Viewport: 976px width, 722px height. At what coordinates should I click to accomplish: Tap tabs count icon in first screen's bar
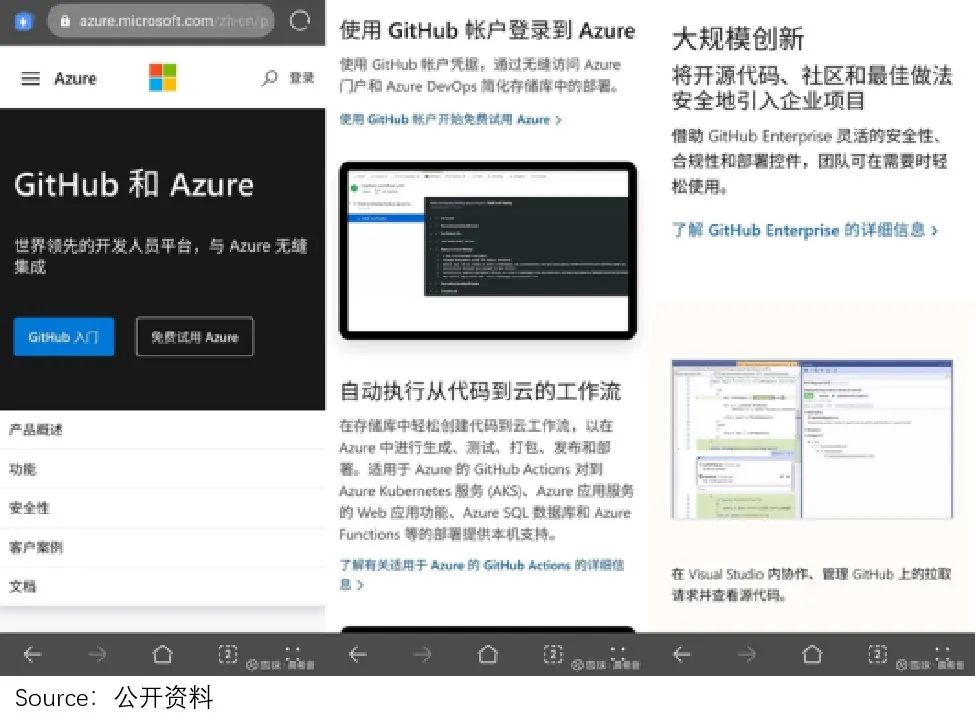[228, 654]
